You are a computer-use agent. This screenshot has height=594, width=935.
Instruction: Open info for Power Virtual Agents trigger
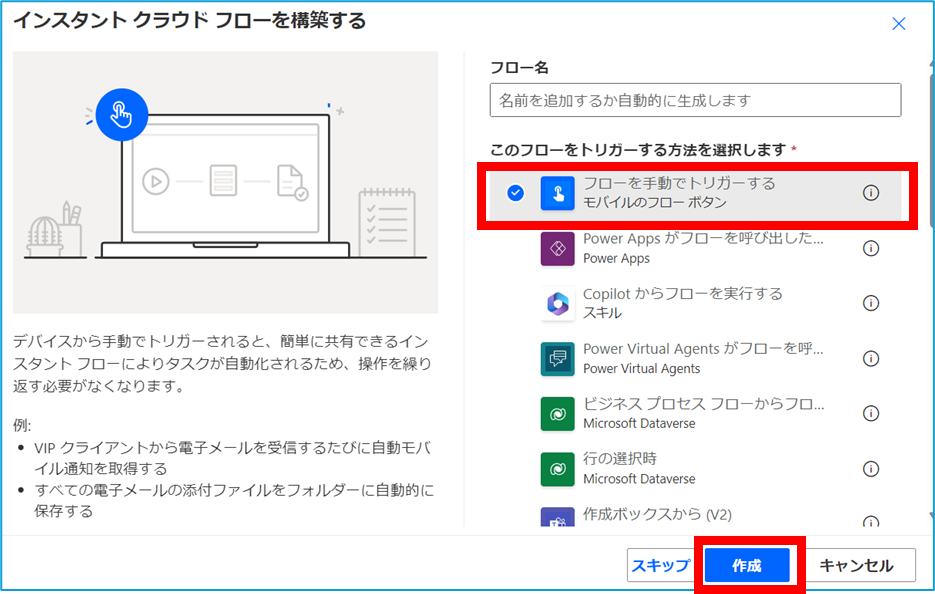[871, 358]
